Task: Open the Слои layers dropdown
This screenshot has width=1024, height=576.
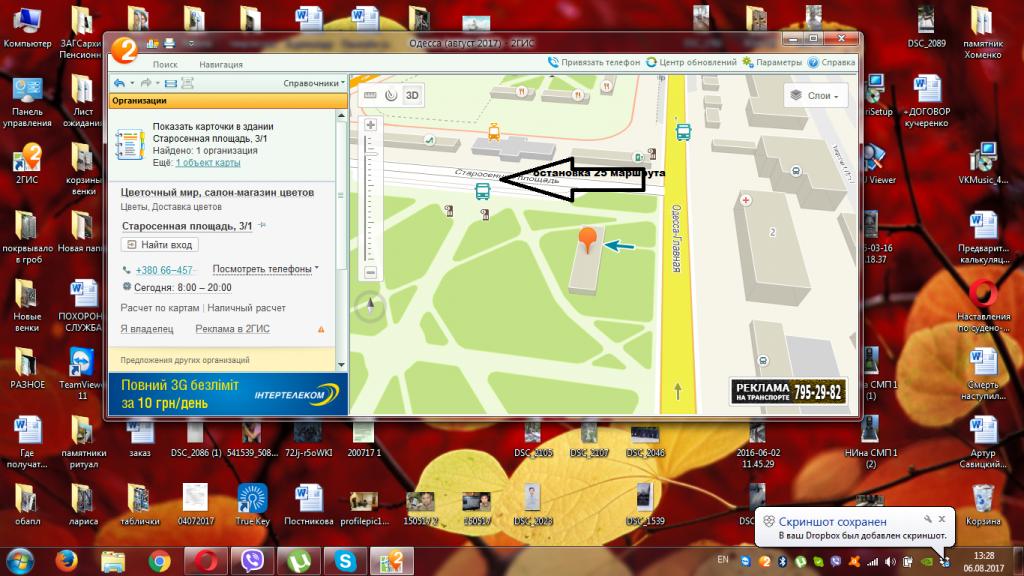Action: pos(817,95)
